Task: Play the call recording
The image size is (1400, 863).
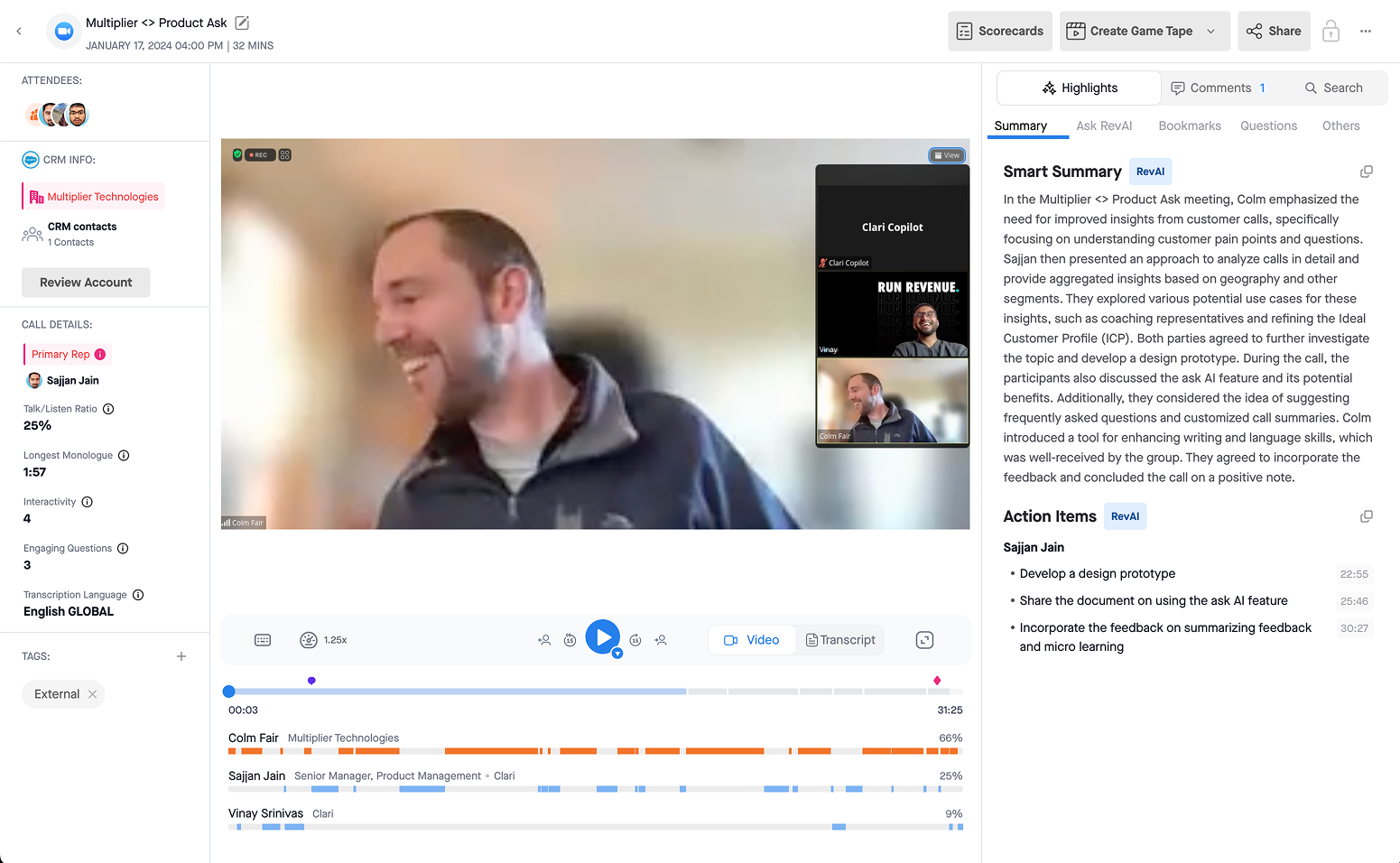Action: (x=602, y=637)
